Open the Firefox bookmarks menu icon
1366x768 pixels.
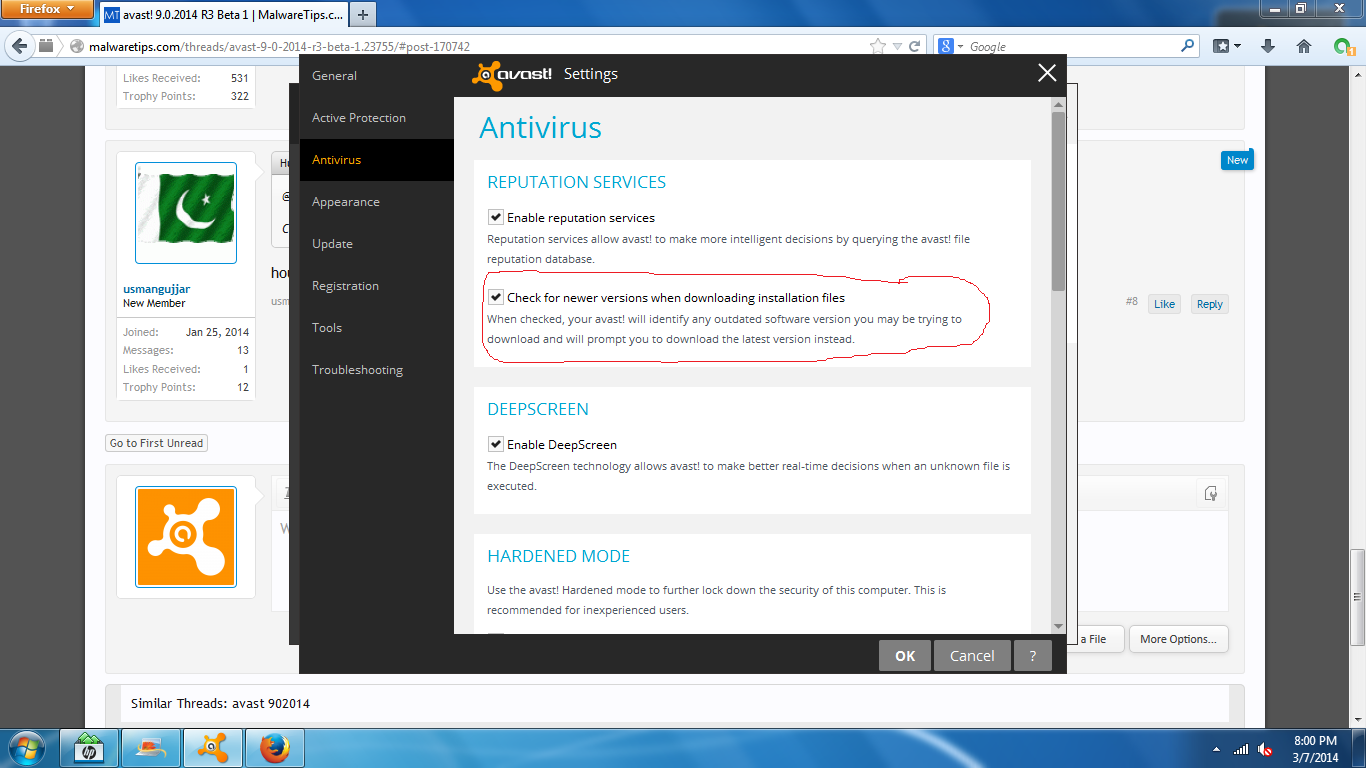pyautogui.click(x=1227, y=46)
